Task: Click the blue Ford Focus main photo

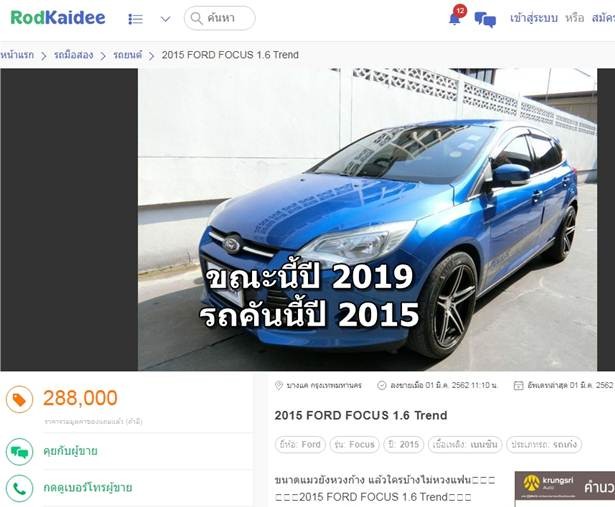Action: click(368, 220)
